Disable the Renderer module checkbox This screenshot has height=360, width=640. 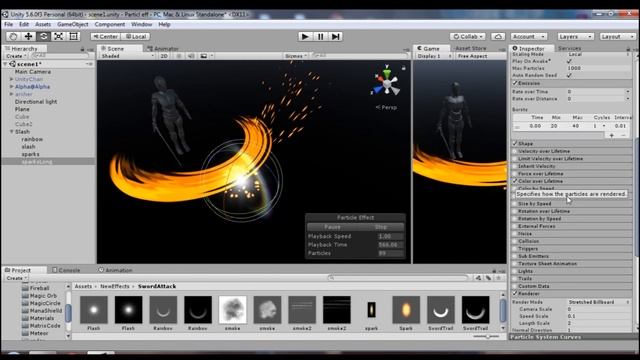[x=515, y=293]
